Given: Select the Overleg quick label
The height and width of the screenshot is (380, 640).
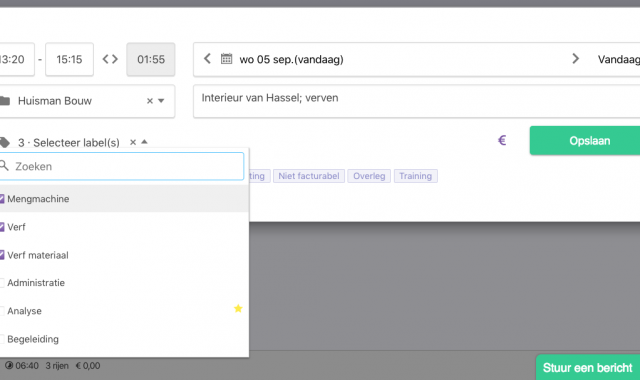Looking at the screenshot, I should click(x=369, y=176).
